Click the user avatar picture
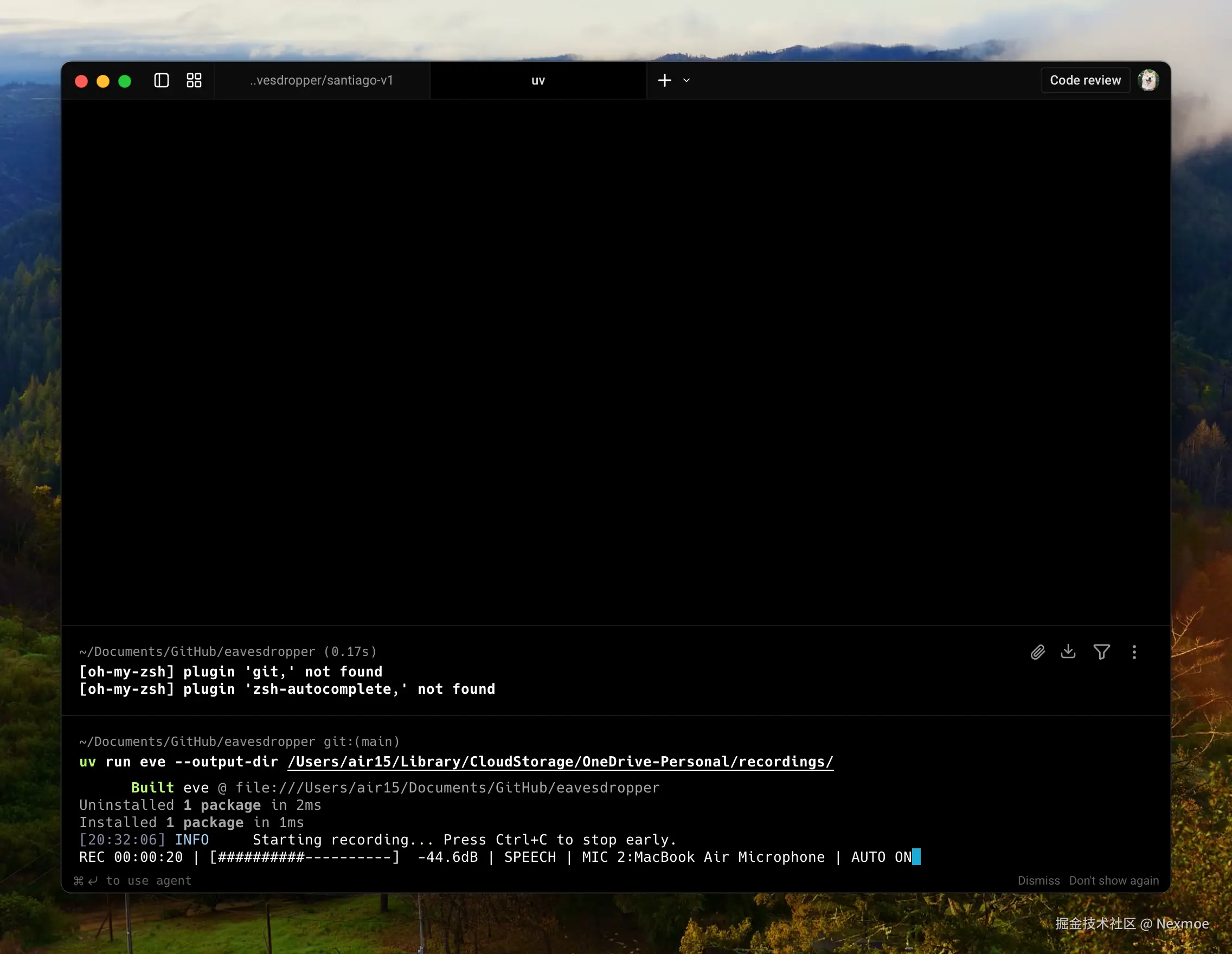1232x954 pixels. point(1148,81)
